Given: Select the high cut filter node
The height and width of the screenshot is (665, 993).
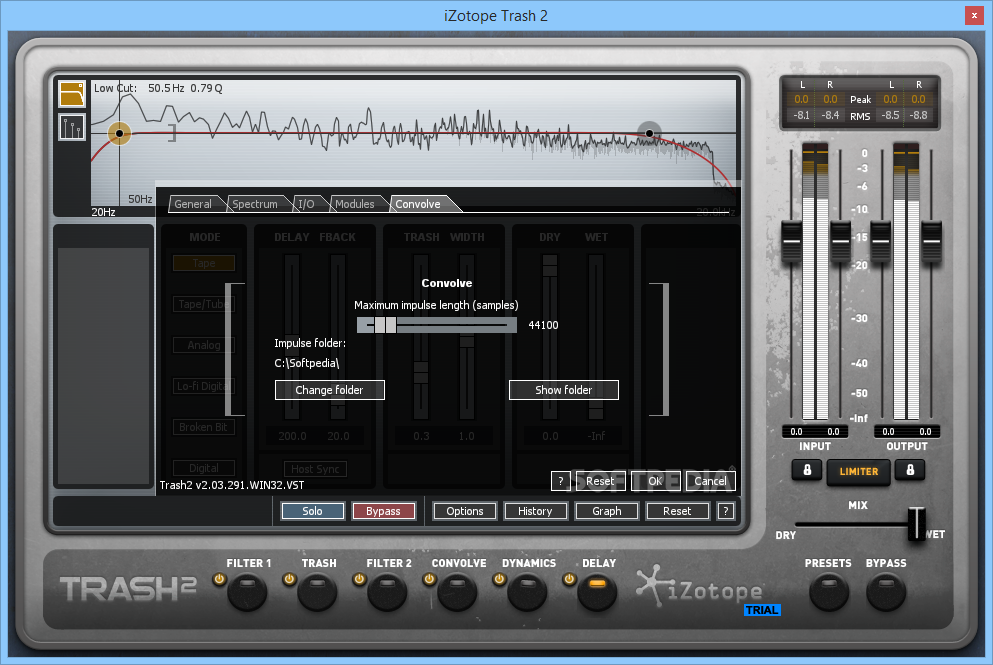Looking at the screenshot, I should [x=649, y=133].
